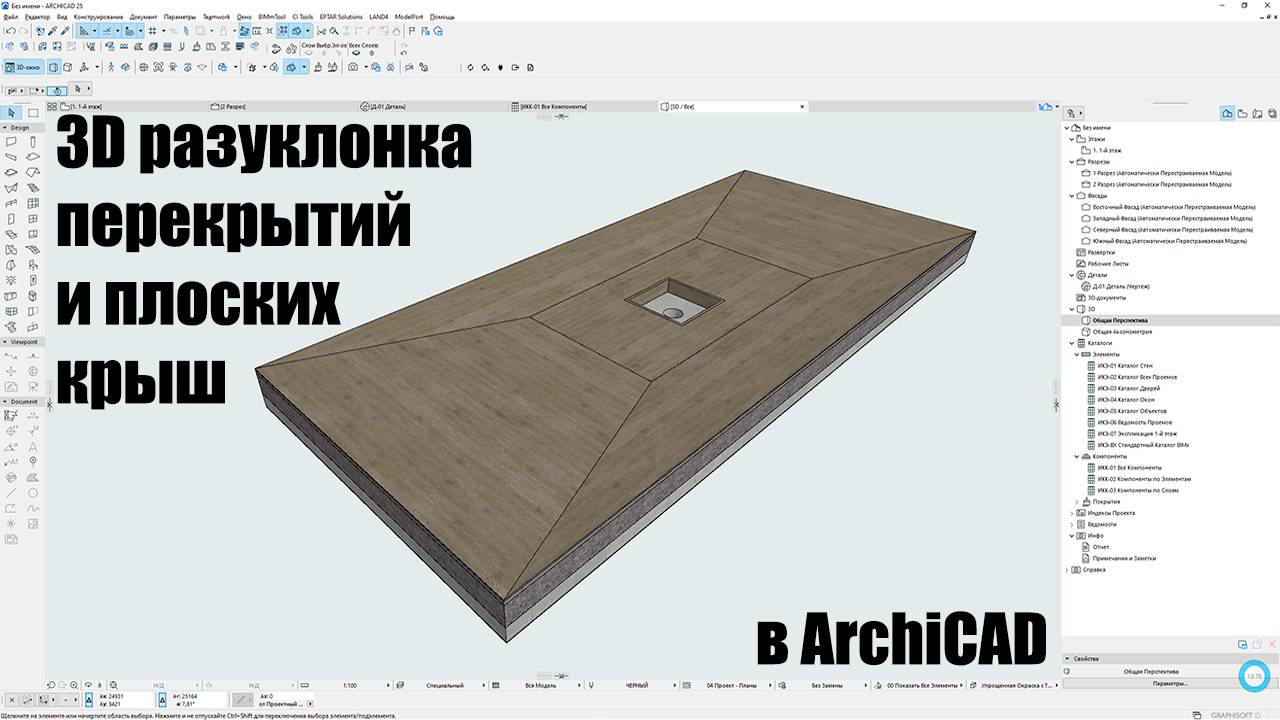Select the Marquee tool in the toolbox
This screenshot has height=720, width=1280.
pyautogui.click(x=33, y=112)
